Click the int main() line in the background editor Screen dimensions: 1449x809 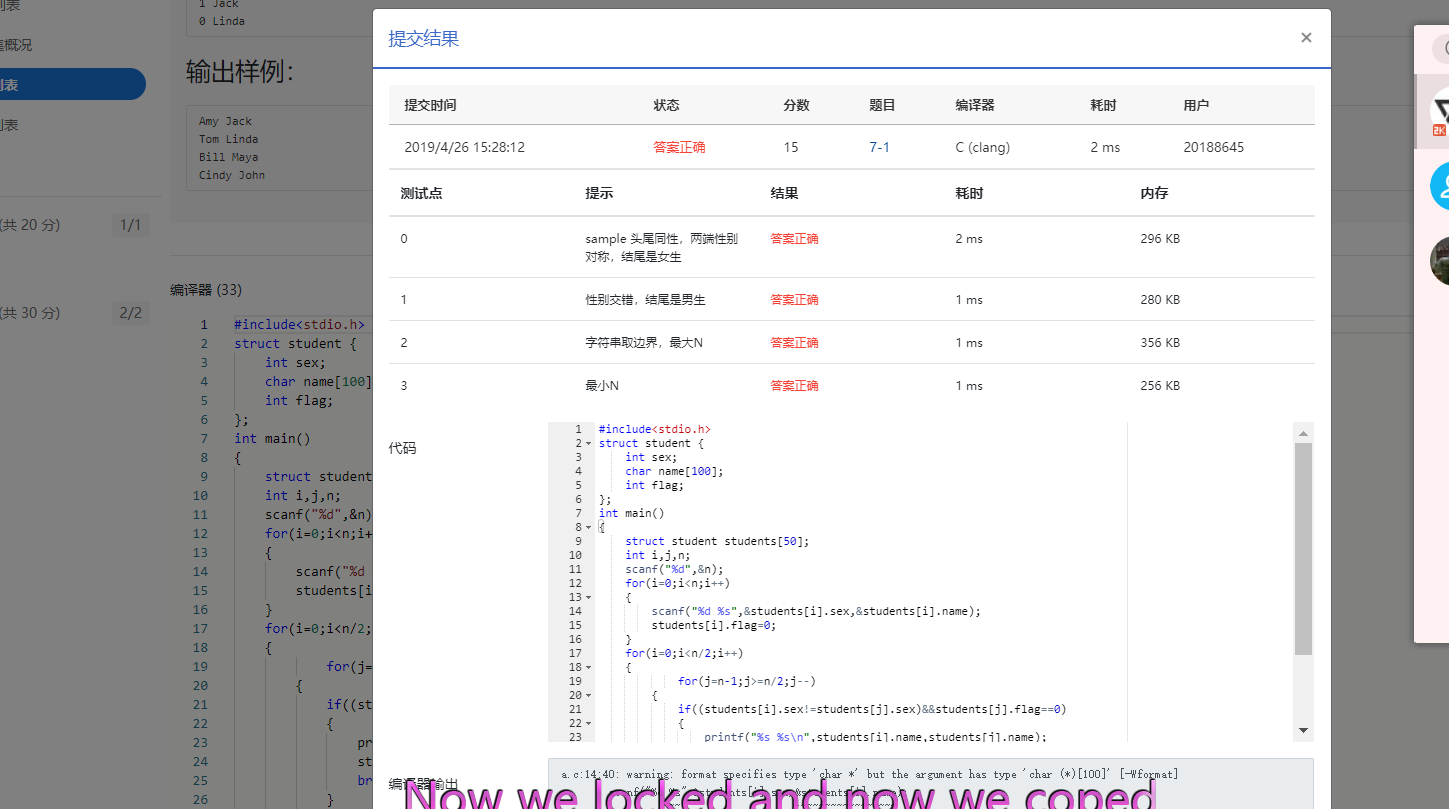[272, 438]
